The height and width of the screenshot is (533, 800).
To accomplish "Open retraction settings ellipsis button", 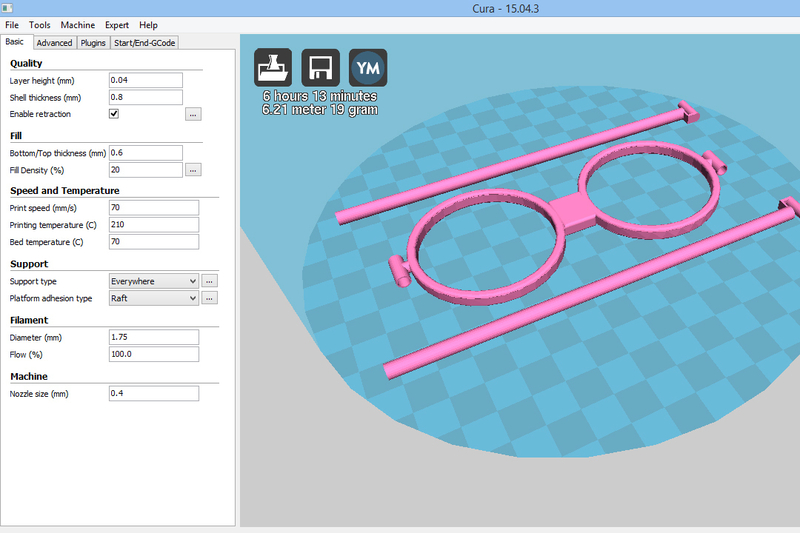I will click(x=193, y=114).
